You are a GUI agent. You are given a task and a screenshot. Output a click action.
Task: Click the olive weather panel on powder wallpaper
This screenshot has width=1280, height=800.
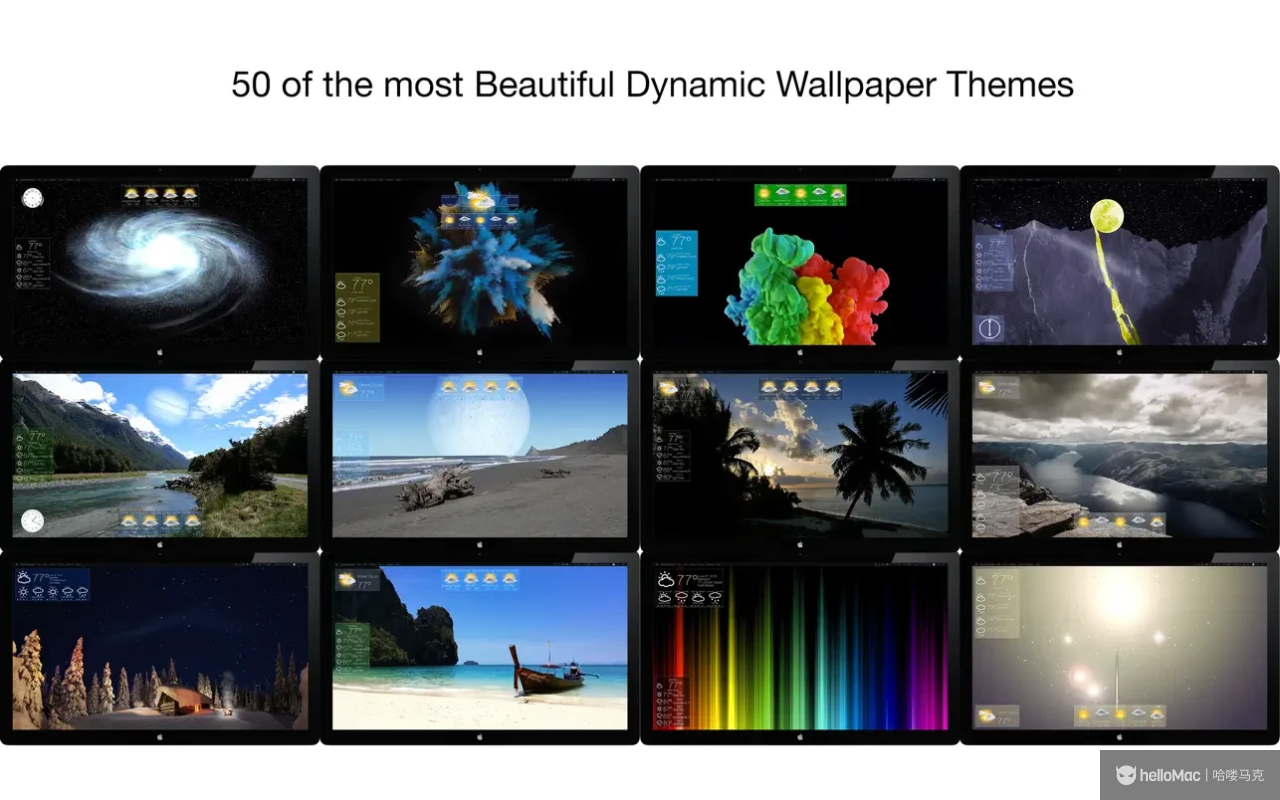(357, 307)
